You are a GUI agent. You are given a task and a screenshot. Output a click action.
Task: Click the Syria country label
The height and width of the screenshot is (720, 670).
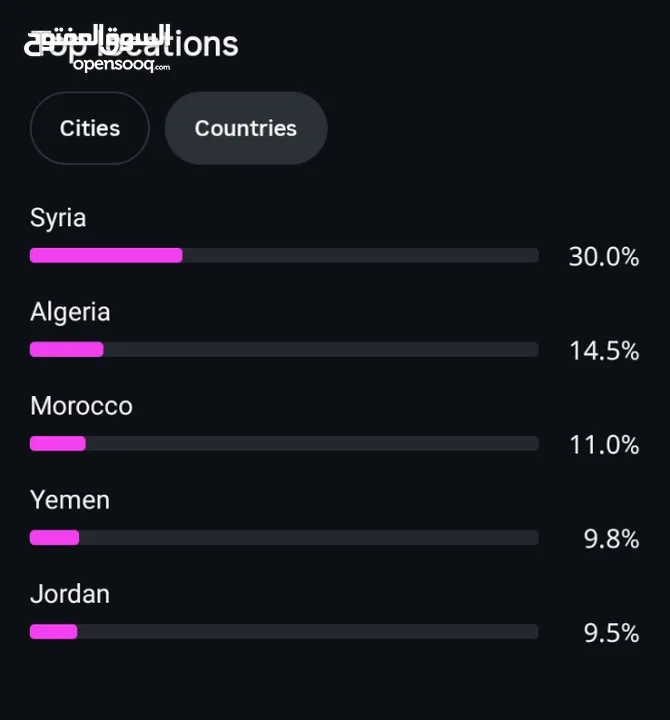[x=58, y=218]
